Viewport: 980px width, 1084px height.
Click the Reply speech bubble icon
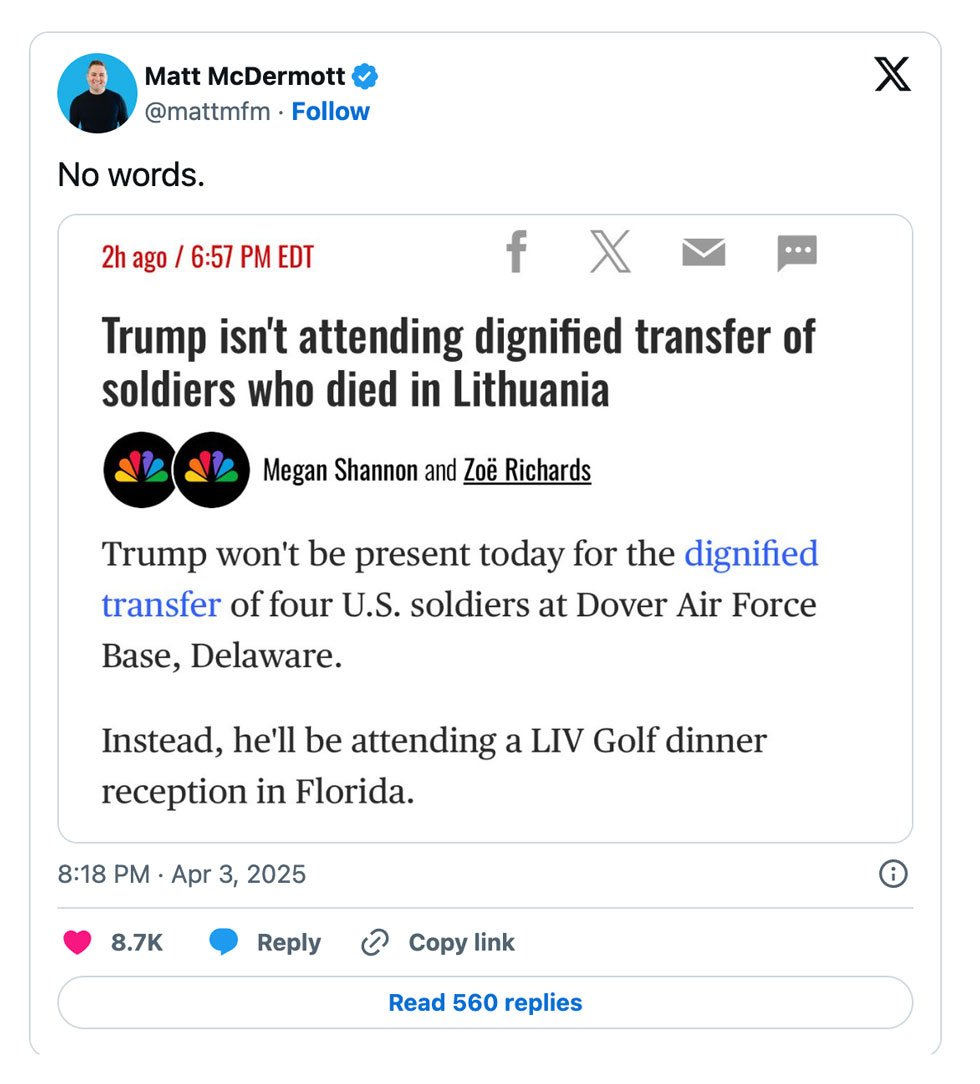point(223,942)
